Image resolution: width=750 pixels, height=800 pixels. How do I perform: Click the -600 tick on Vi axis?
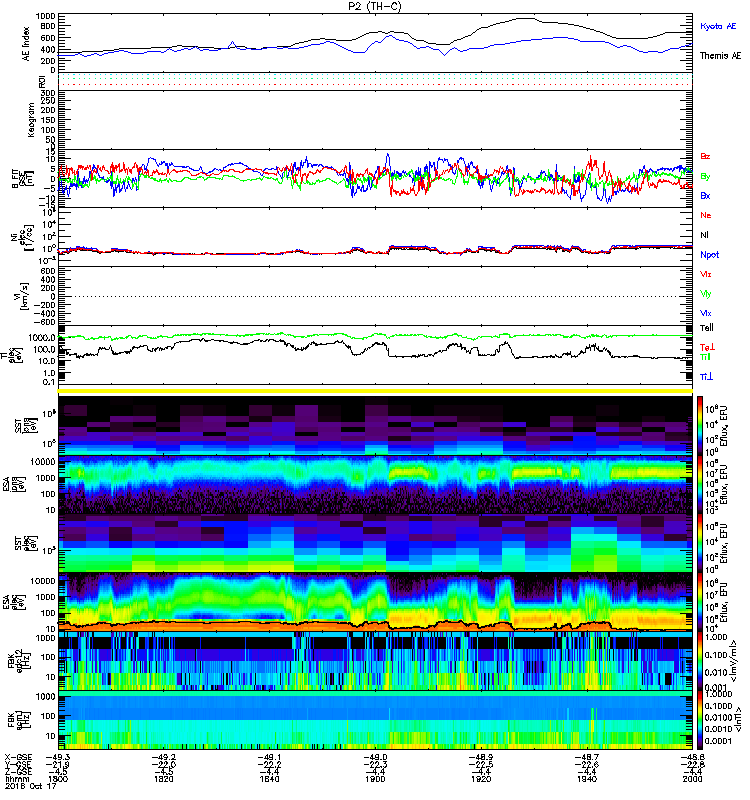(x=44, y=322)
